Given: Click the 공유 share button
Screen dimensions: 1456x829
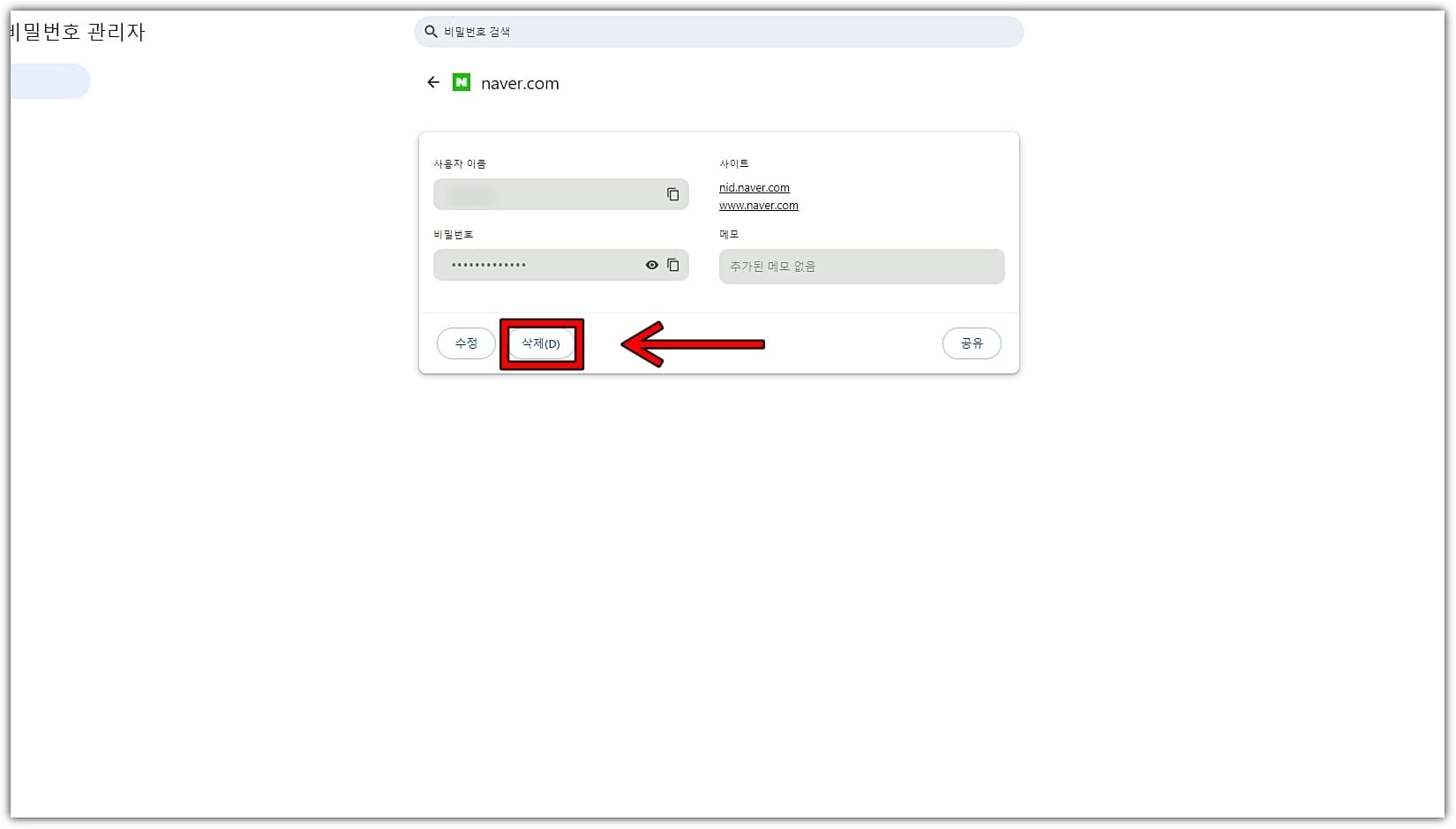Looking at the screenshot, I should pos(972,343).
